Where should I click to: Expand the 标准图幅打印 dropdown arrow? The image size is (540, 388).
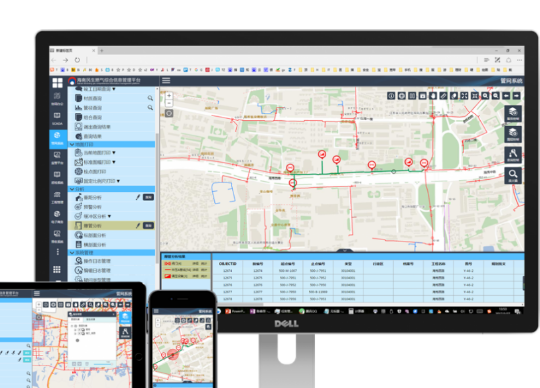click(114, 162)
